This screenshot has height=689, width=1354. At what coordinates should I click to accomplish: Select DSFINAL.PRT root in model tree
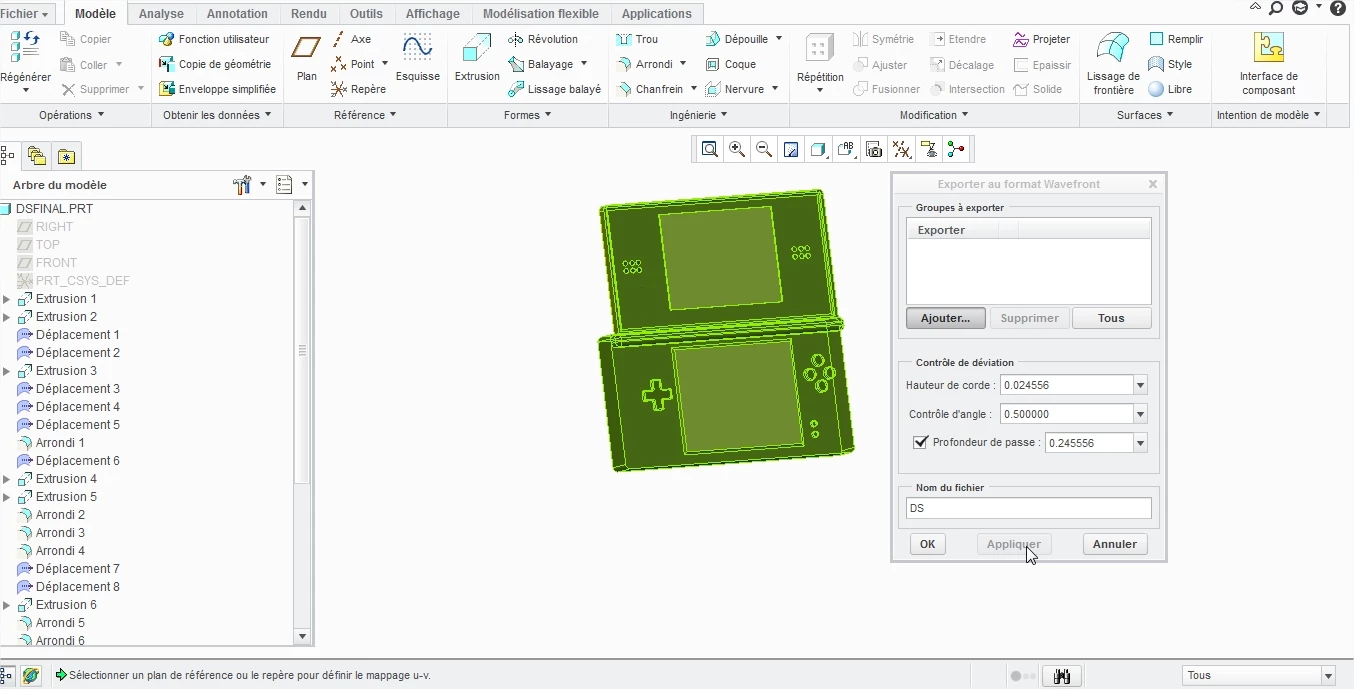point(47,209)
